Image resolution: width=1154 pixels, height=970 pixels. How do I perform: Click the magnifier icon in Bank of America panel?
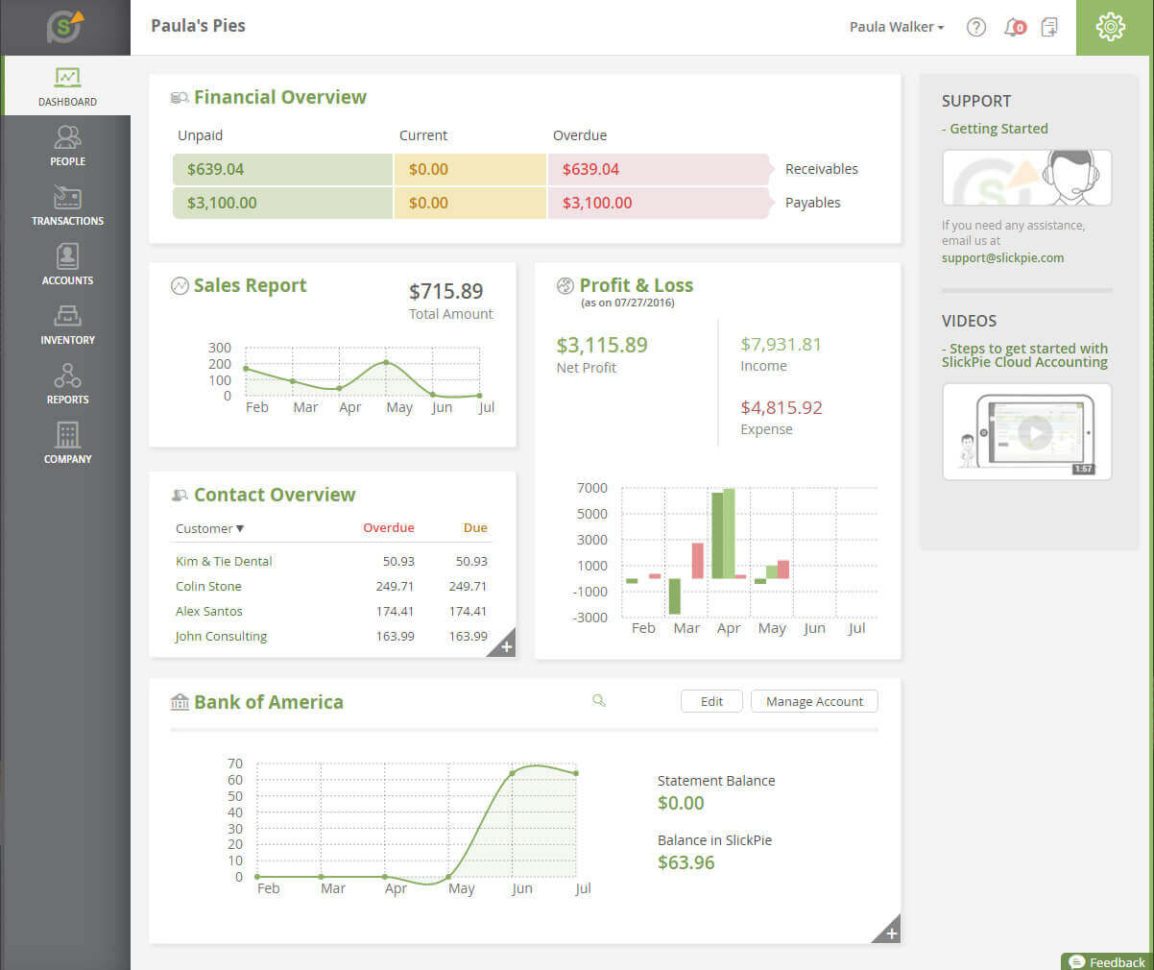[x=598, y=701]
